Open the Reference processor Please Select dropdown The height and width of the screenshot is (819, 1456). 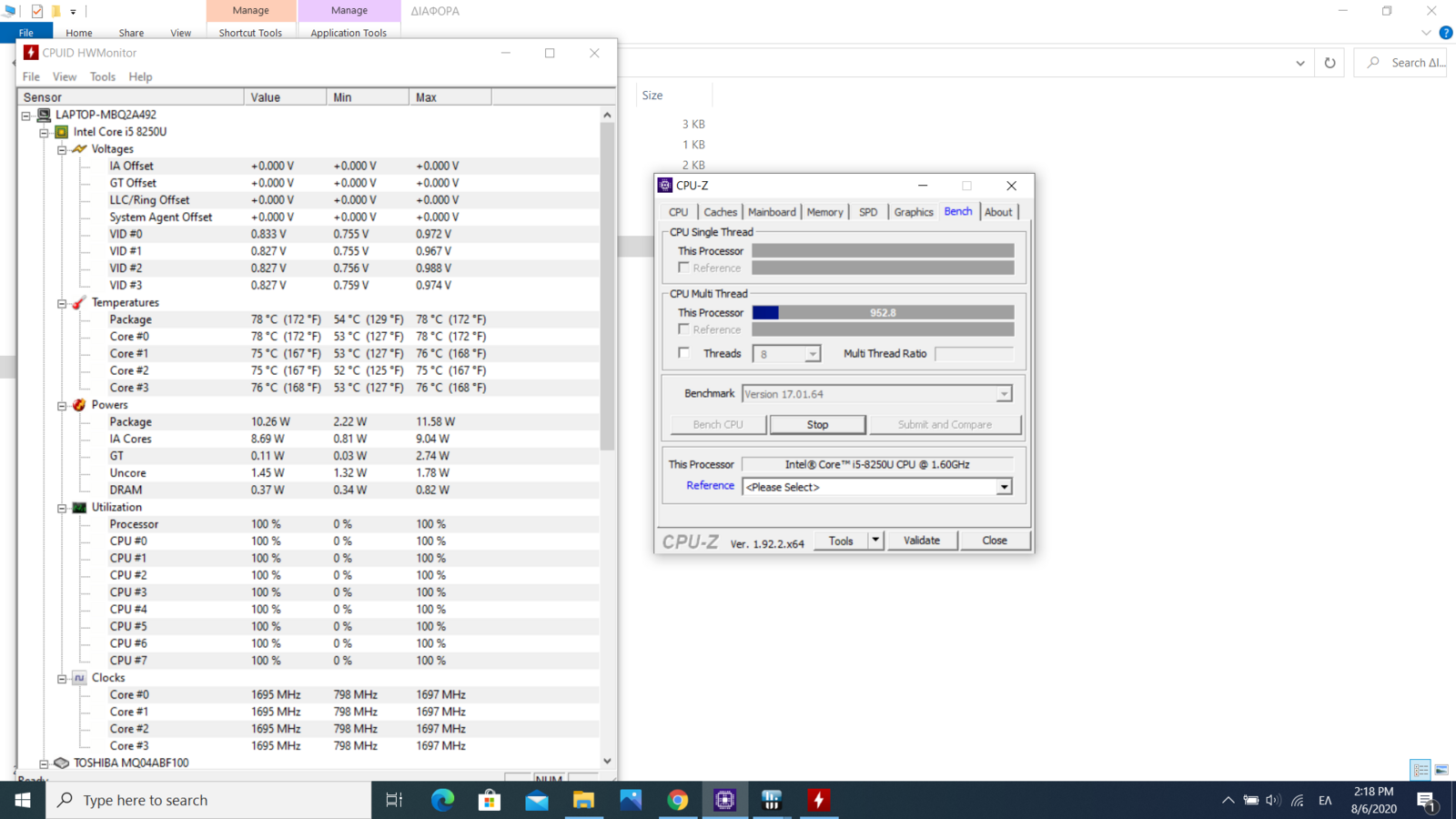pyautogui.click(x=1004, y=487)
